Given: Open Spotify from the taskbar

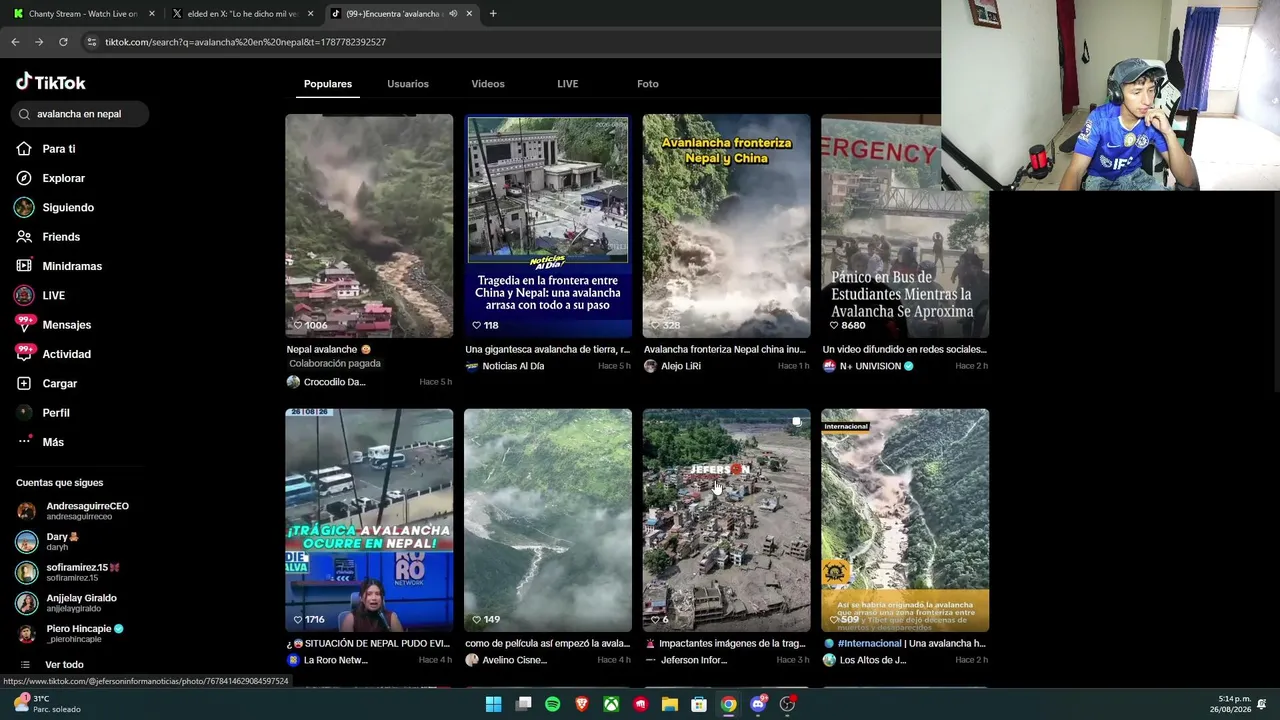Looking at the screenshot, I should pos(552,704).
